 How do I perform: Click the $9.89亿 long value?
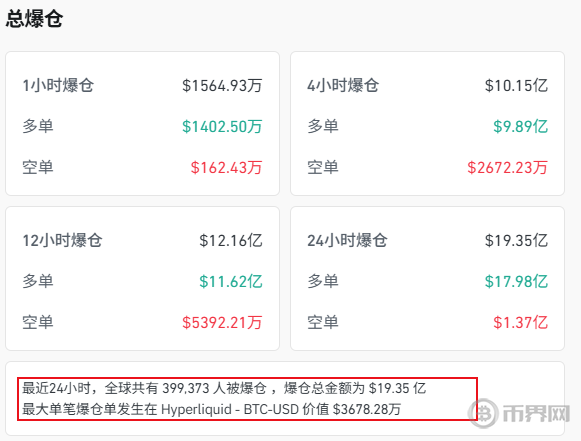pyautogui.click(x=520, y=126)
